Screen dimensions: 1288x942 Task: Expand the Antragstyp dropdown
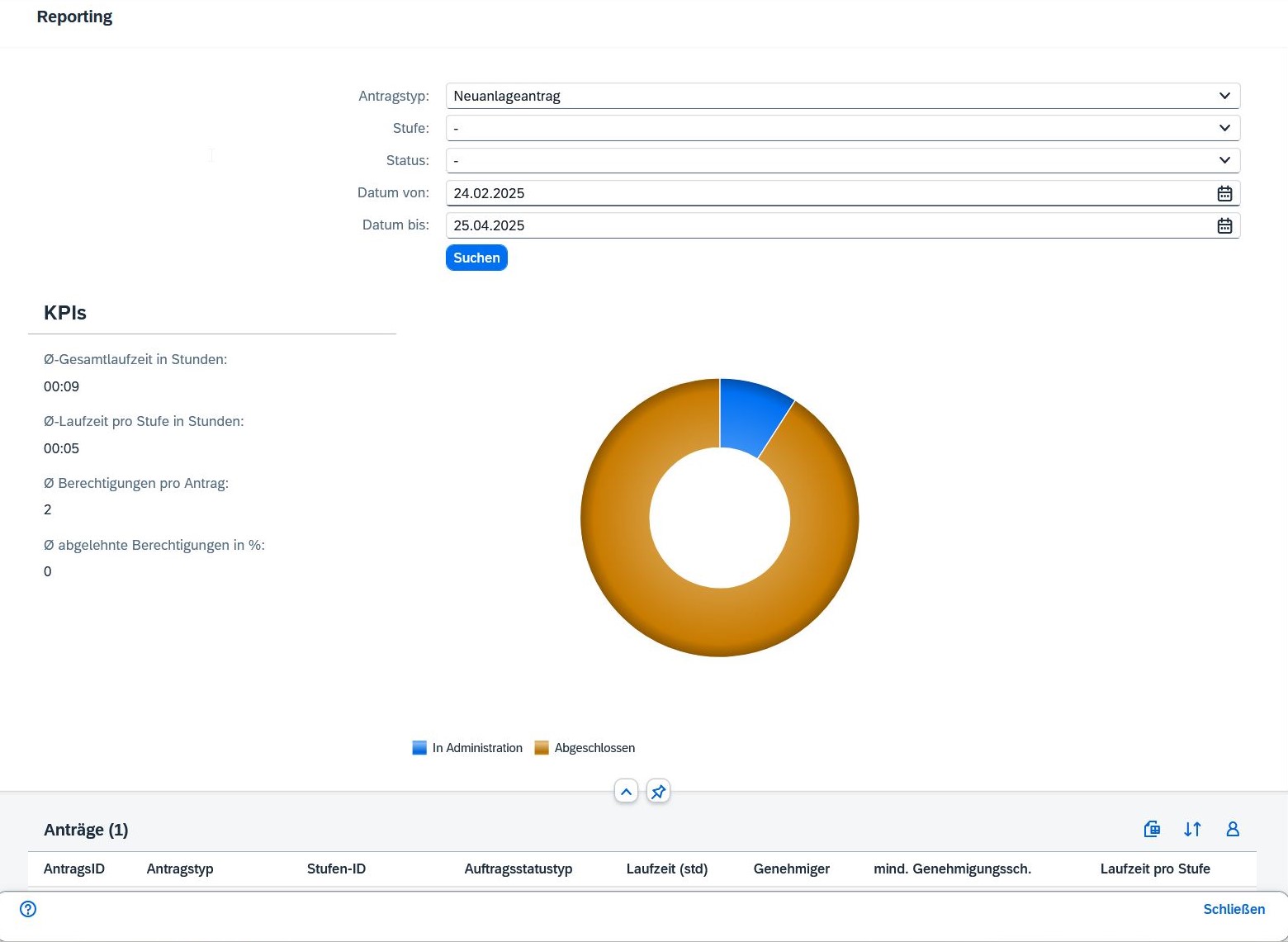point(1224,96)
